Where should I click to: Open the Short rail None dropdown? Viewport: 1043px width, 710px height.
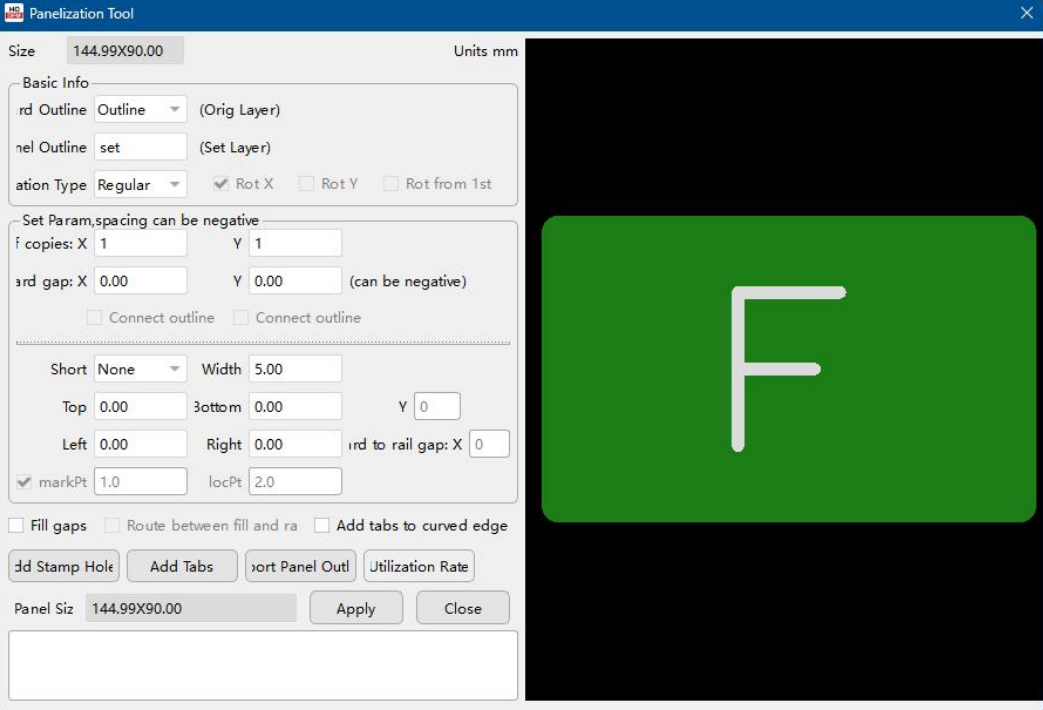click(140, 369)
